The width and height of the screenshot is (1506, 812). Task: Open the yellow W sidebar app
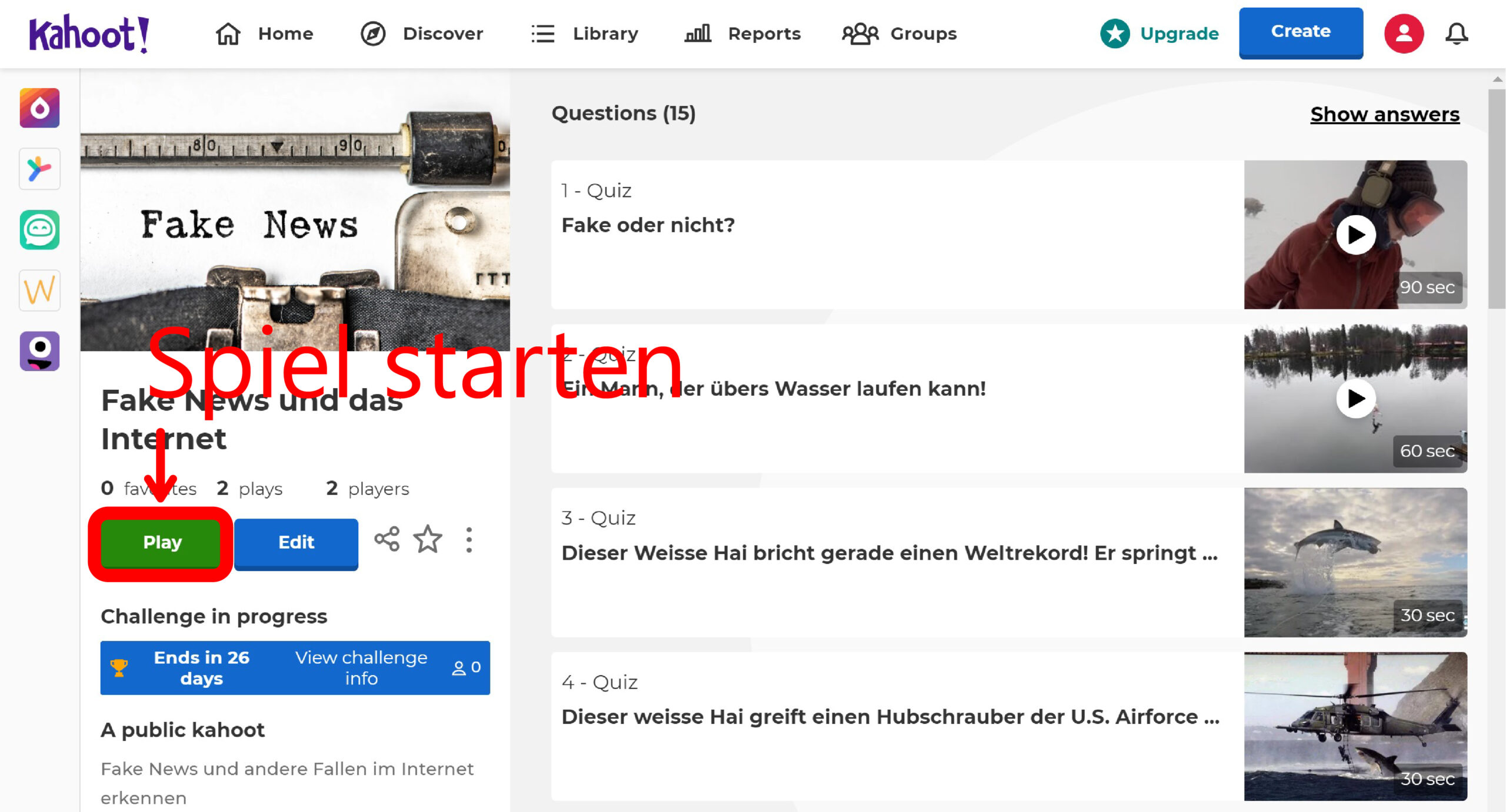point(39,290)
